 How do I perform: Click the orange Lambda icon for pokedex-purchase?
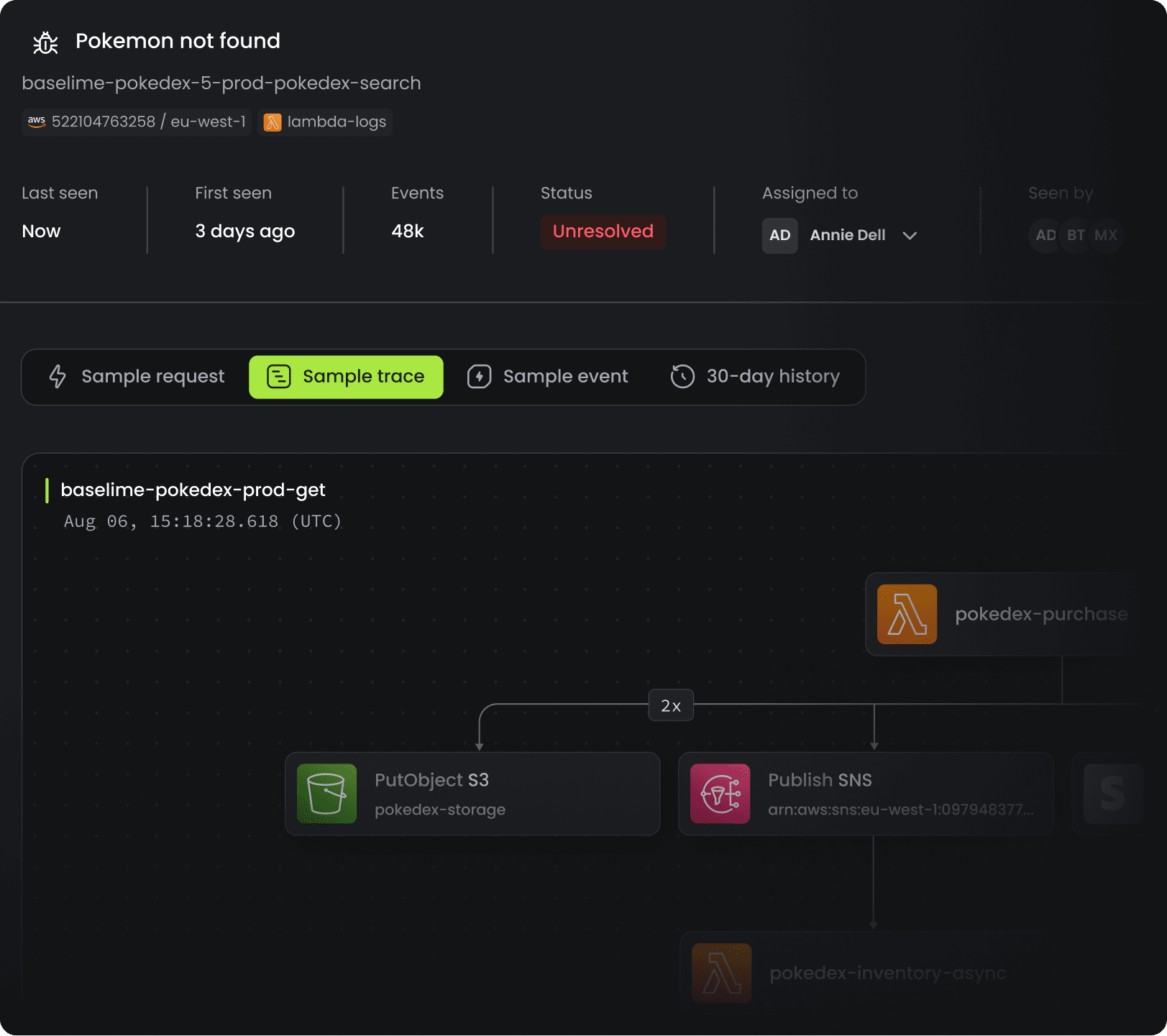[x=907, y=614]
